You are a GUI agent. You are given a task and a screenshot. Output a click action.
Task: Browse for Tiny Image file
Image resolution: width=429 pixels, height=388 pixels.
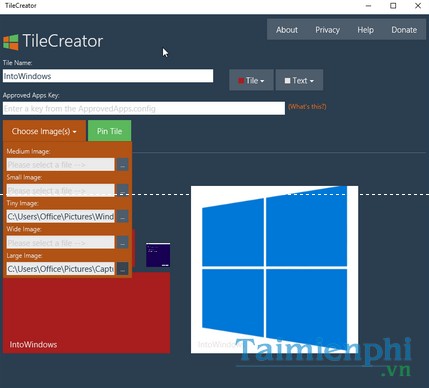[x=122, y=217]
